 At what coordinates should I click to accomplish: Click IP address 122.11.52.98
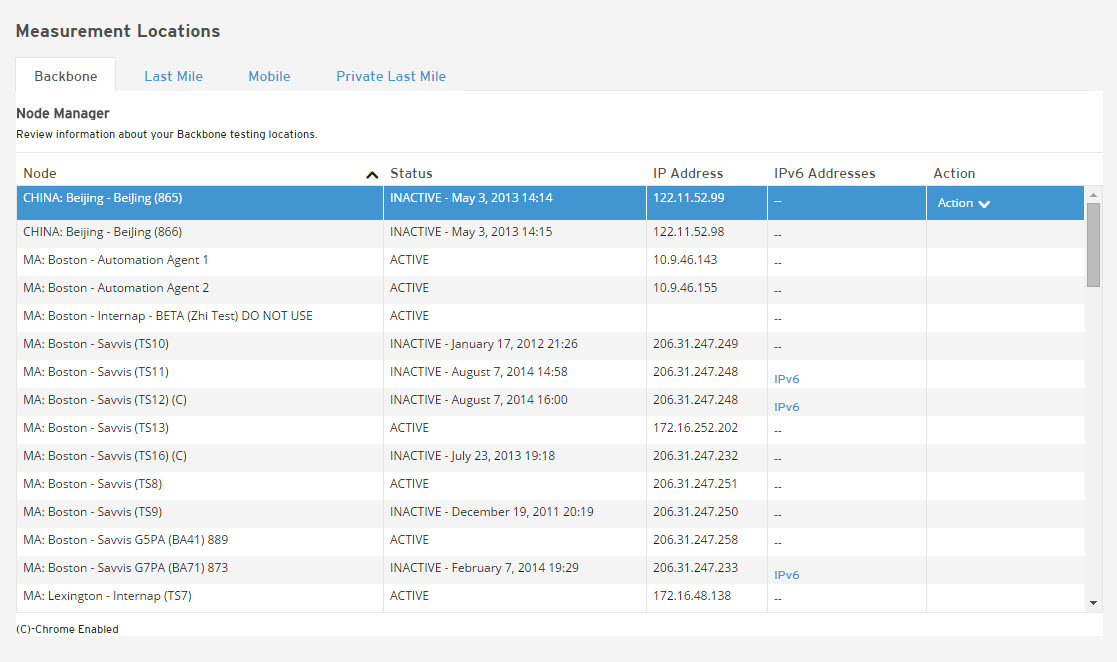tap(689, 232)
